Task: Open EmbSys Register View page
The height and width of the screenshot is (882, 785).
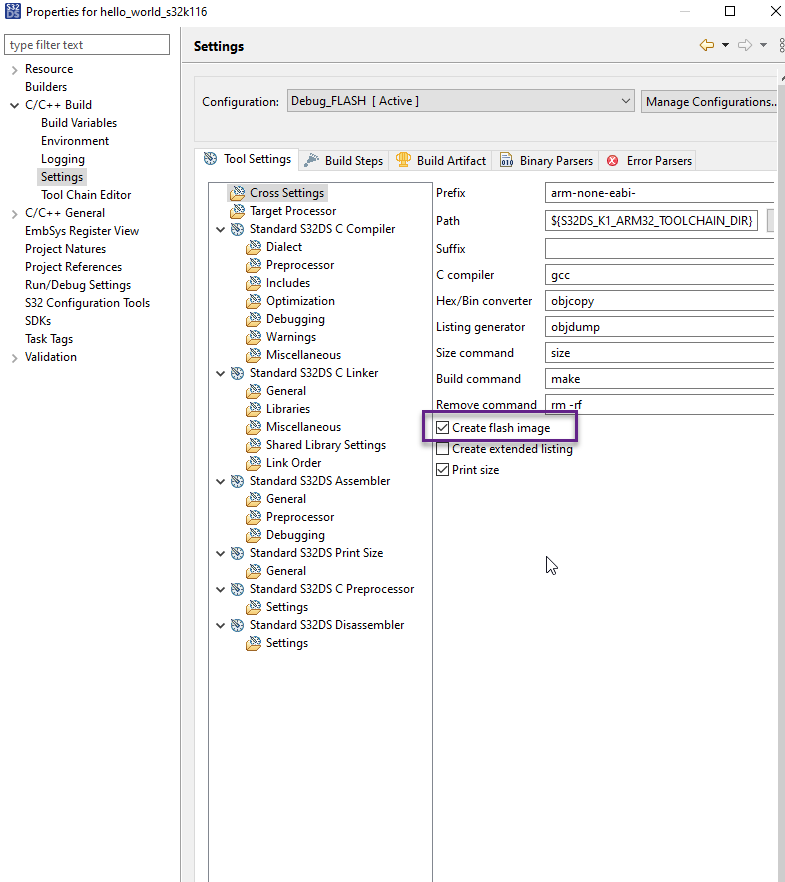Action: (x=82, y=231)
